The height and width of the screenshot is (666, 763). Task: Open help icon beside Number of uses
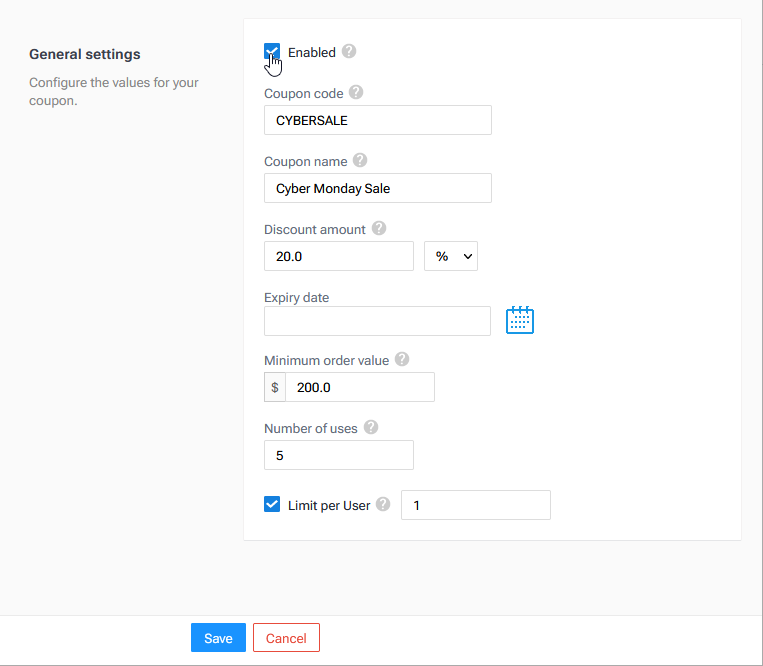tap(371, 427)
